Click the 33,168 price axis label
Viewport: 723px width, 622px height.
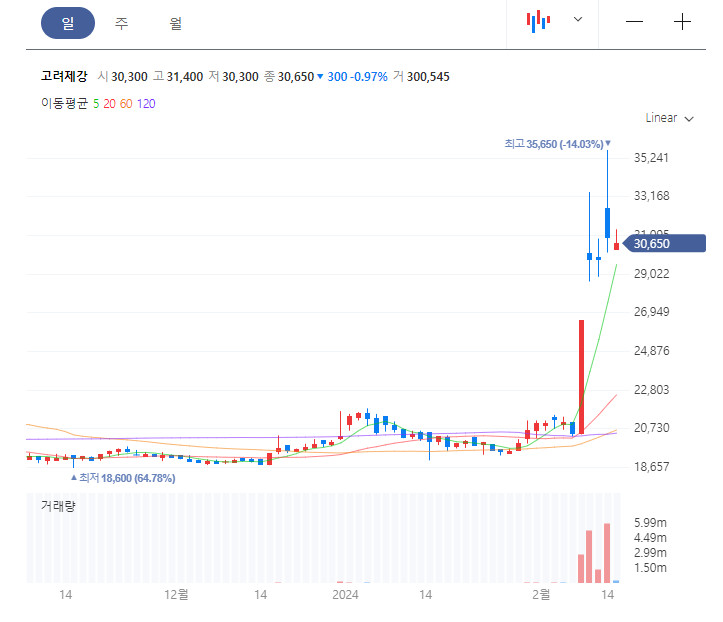click(x=651, y=196)
